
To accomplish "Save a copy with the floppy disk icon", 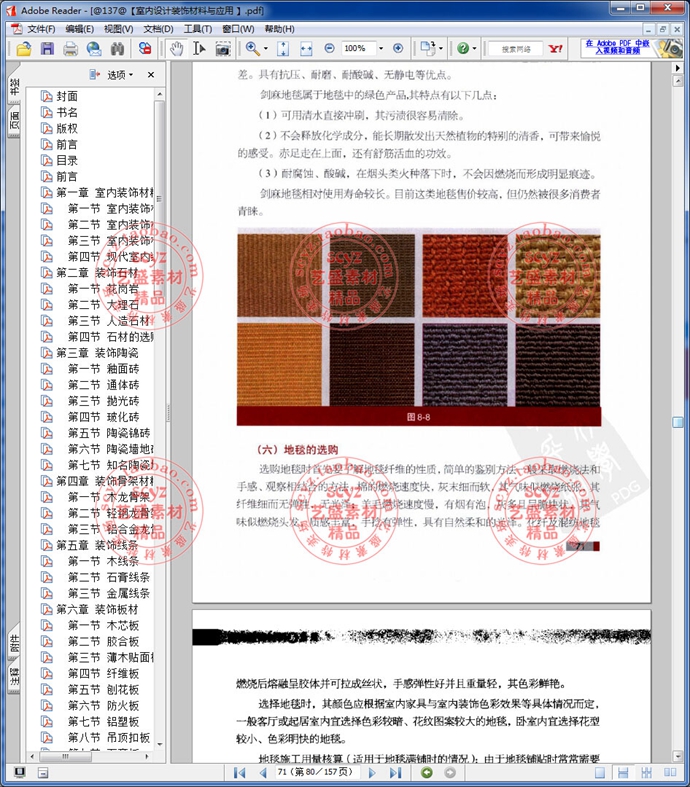I will pos(47,49).
